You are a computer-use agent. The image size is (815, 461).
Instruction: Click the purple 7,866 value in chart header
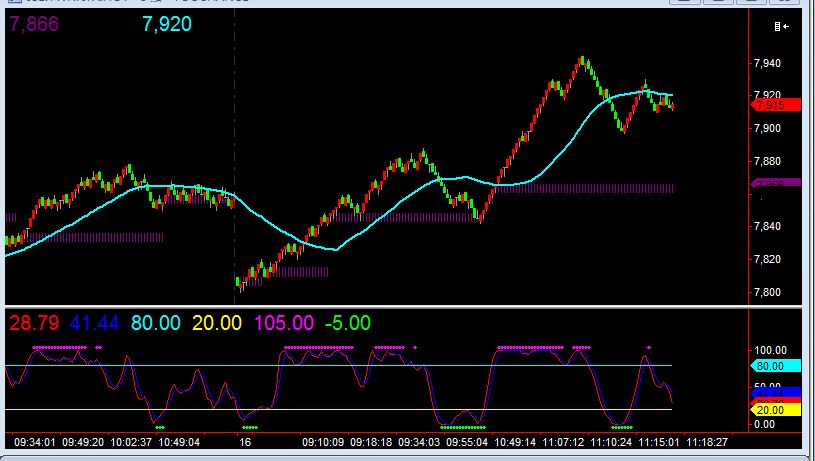[34, 24]
